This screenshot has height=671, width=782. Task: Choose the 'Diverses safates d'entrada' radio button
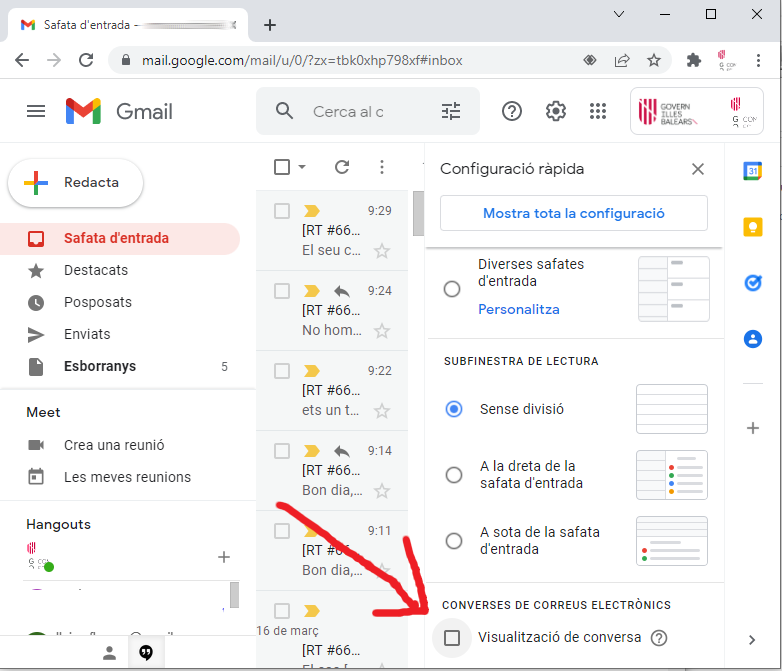452,289
